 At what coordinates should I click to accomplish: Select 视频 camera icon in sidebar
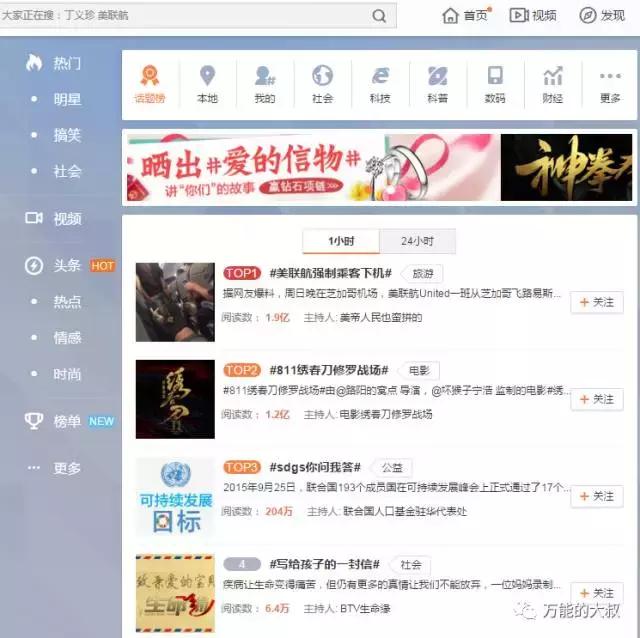(34, 218)
